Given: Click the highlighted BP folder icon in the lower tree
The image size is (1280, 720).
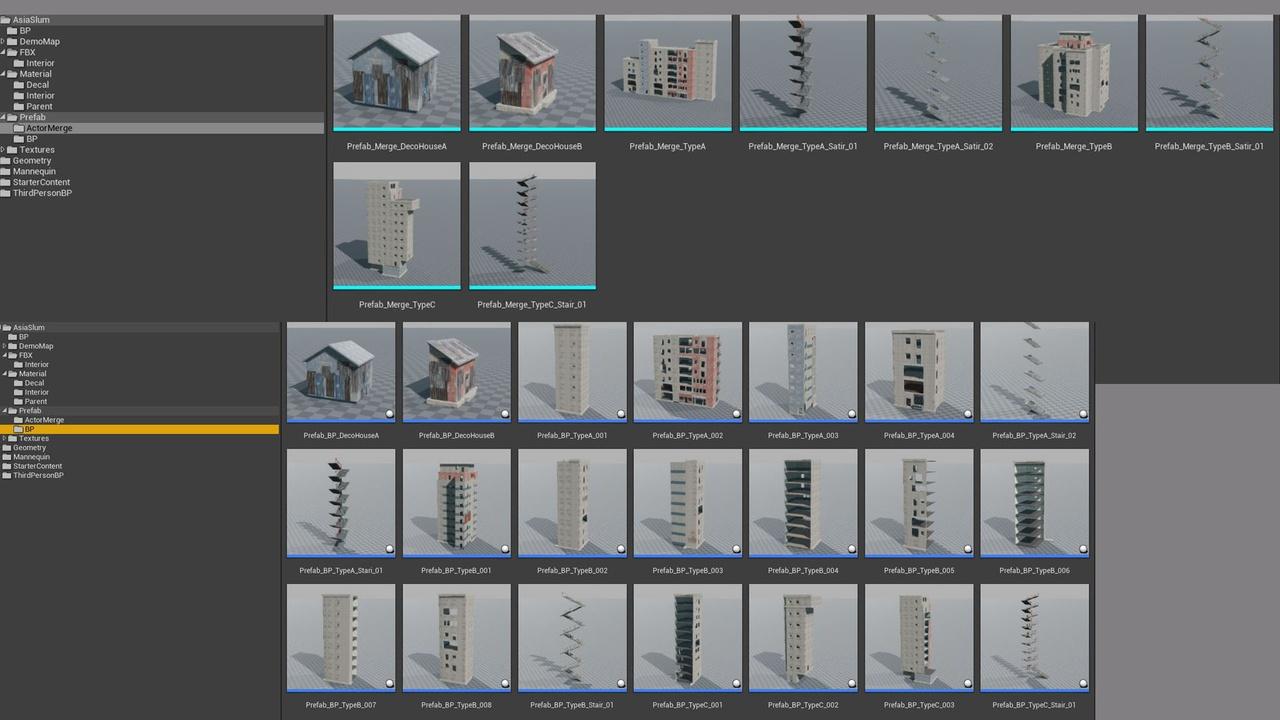Looking at the screenshot, I should pyautogui.click(x=18, y=429).
